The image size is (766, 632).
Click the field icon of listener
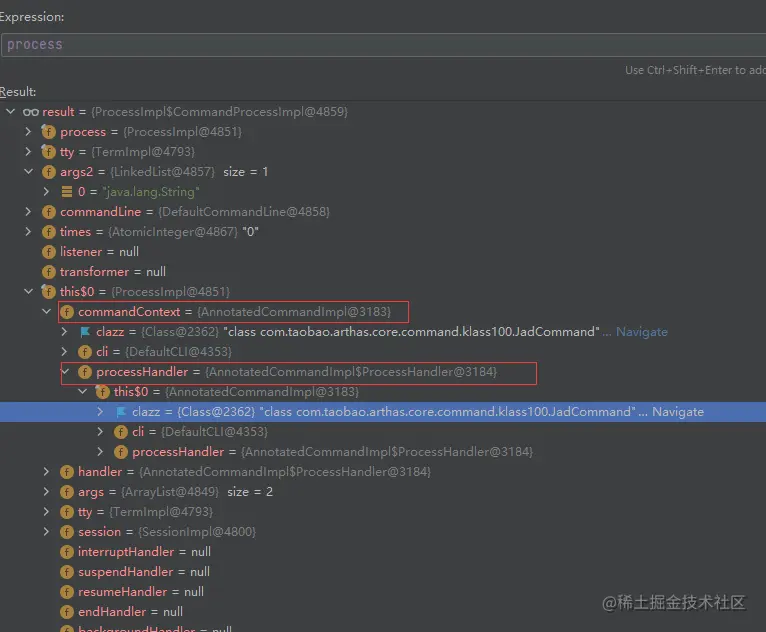click(48, 252)
